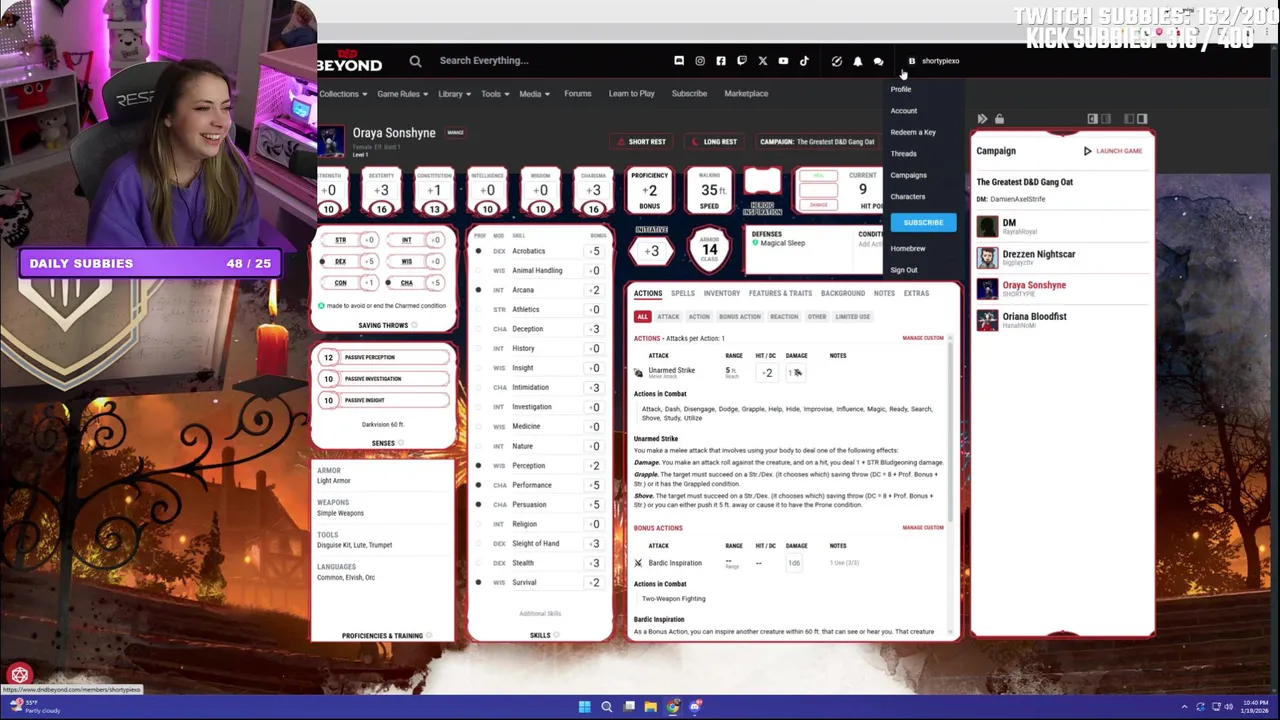The image size is (1280, 720).
Task: Toggle Survival proficiency dot
Action: click(x=478, y=583)
